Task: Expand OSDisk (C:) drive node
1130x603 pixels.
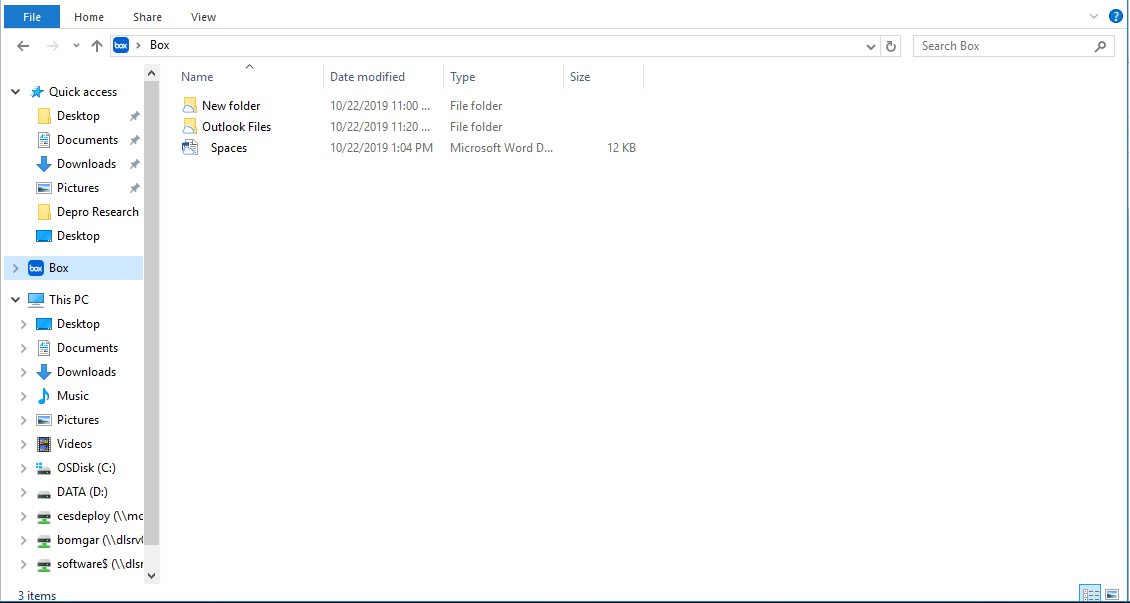Action: tap(23, 468)
